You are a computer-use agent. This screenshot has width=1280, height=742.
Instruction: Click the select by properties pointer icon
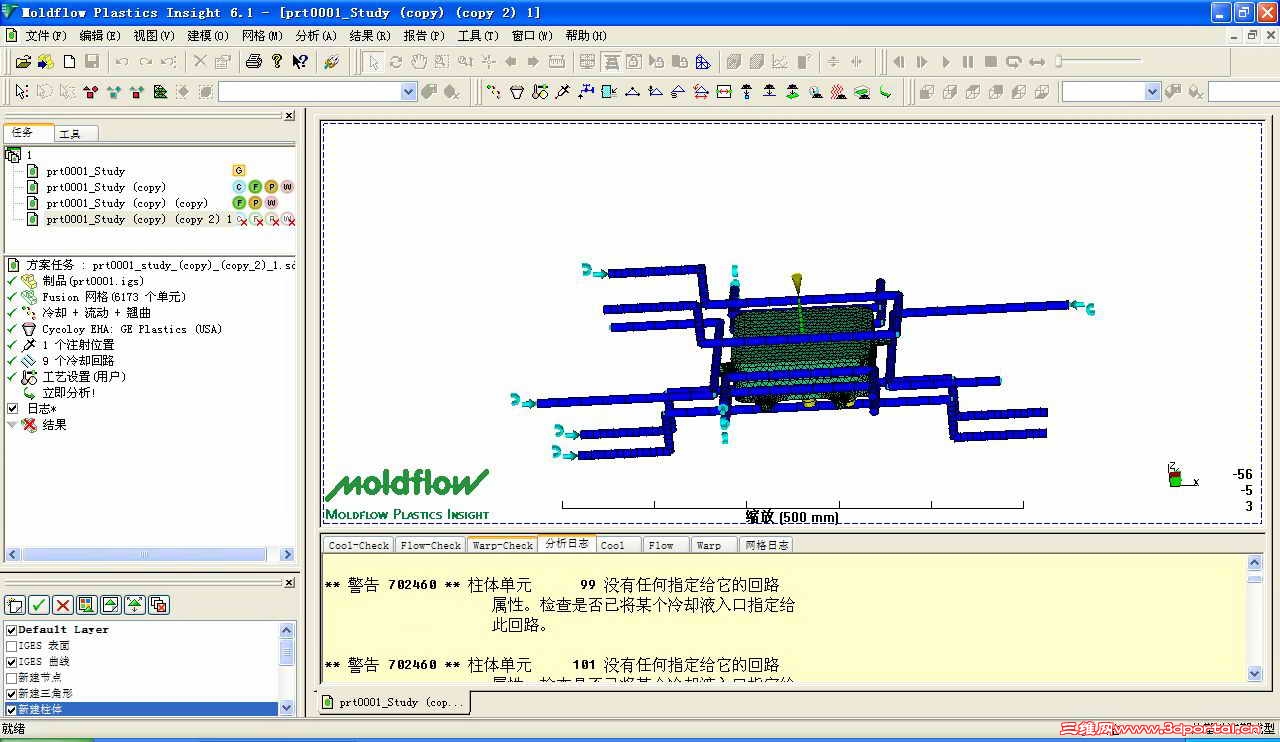coord(21,92)
